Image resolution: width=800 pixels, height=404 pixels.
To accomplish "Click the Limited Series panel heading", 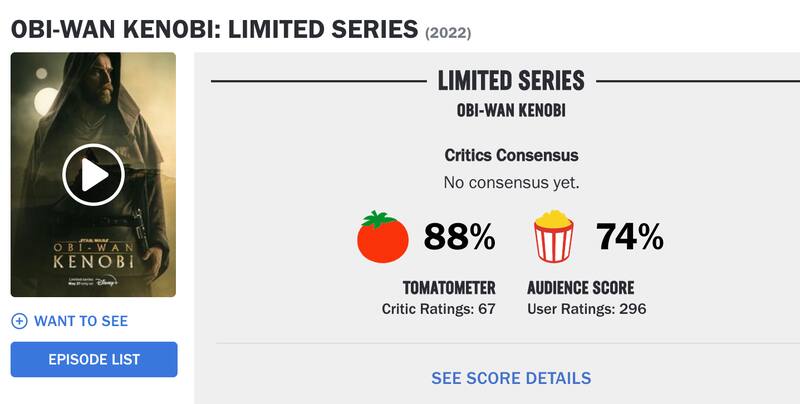I will (511, 81).
